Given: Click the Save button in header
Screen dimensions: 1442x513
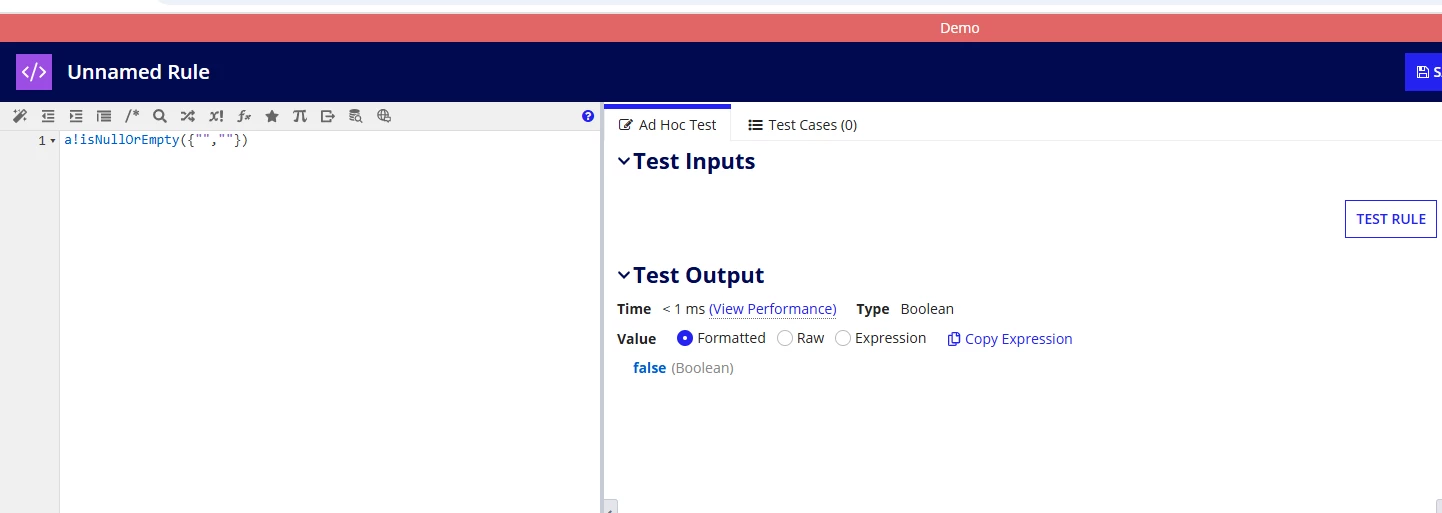Looking at the screenshot, I should pyautogui.click(x=1424, y=72).
